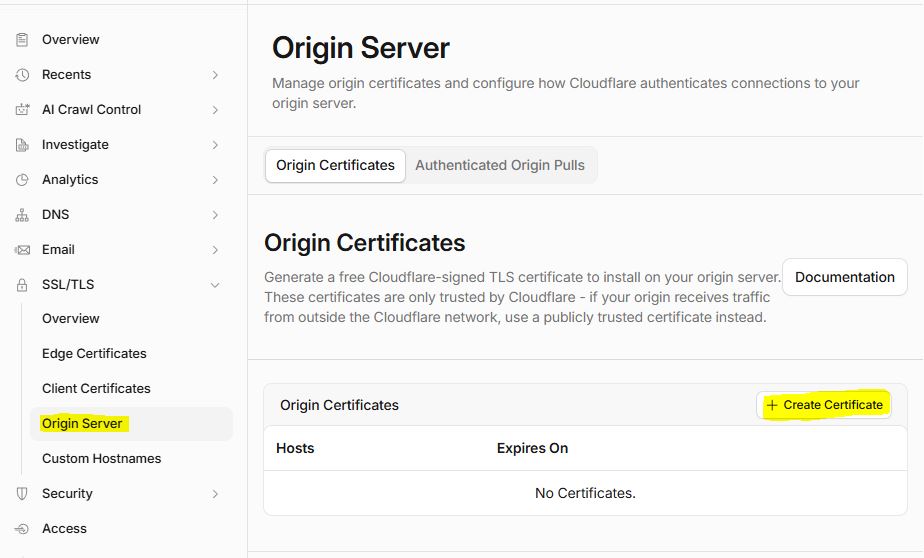Open the top-level Overview sidebar item
924x558 pixels.
(x=70, y=39)
